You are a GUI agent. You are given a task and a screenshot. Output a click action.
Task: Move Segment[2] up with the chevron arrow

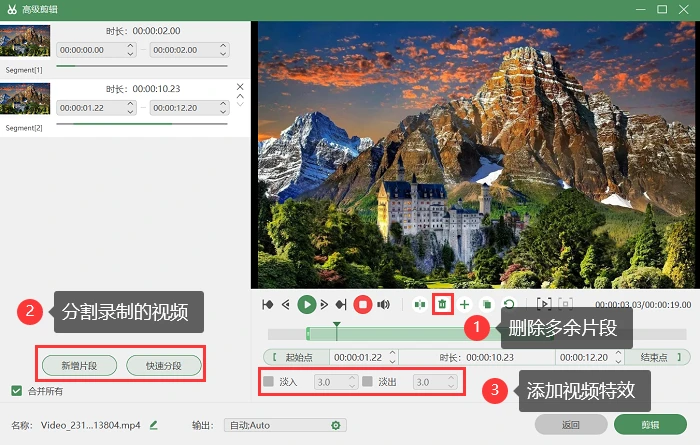tap(240, 96)
